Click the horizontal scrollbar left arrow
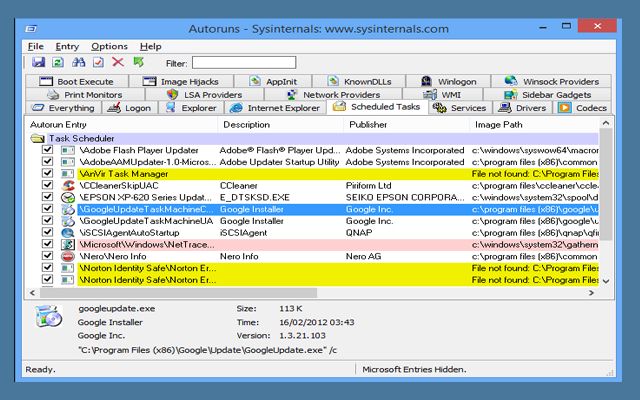This screenshot has width=640, height=400. [x=33, y=293]
